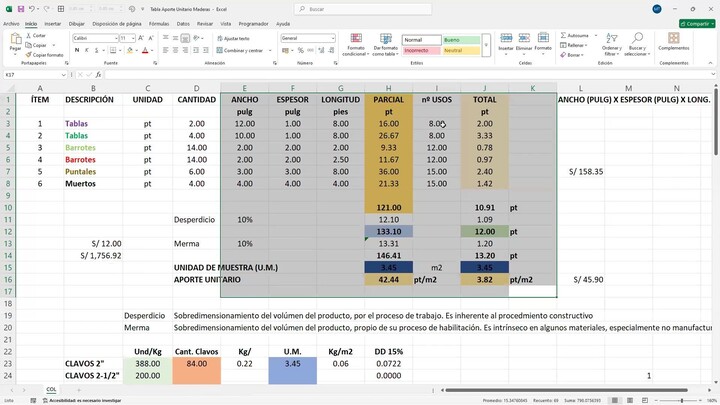
Task: Toggle Ajustar texto wrap
Action: [x=233, y=39]
